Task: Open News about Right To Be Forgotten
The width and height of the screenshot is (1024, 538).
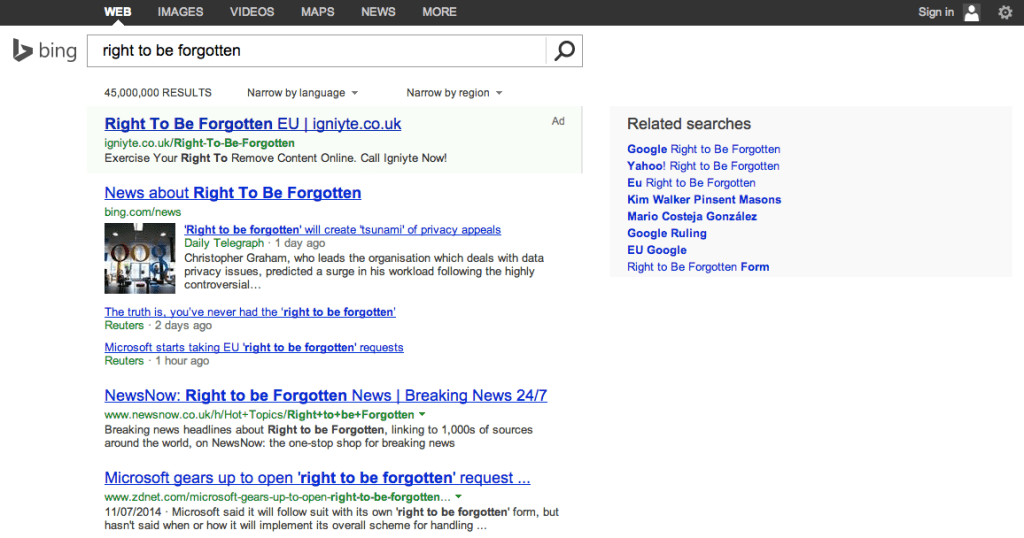Action: tap(232, 193)
